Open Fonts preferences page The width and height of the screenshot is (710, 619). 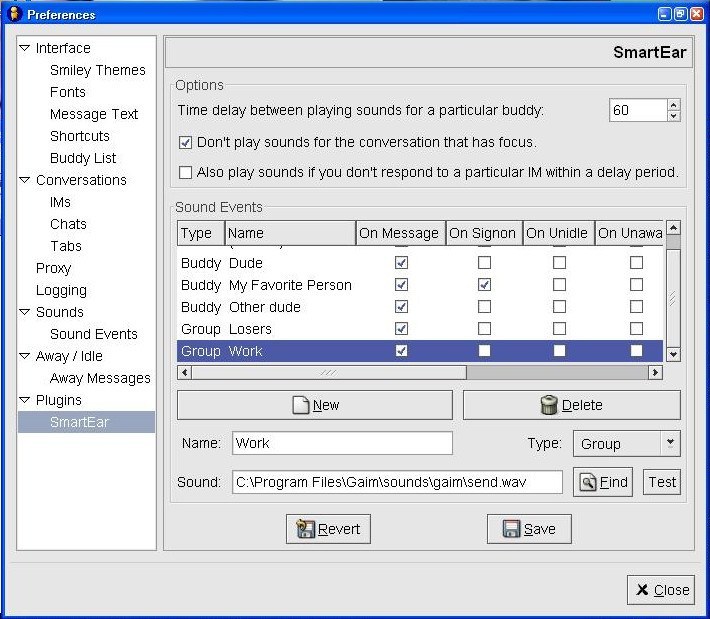(x=68, y=92)
